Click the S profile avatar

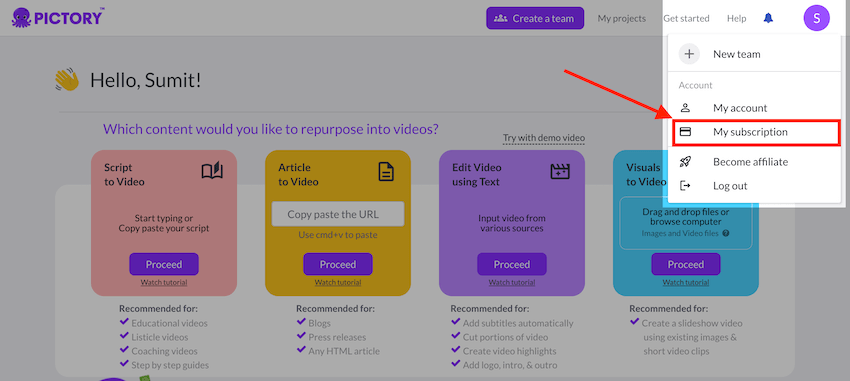pos(816,18)
